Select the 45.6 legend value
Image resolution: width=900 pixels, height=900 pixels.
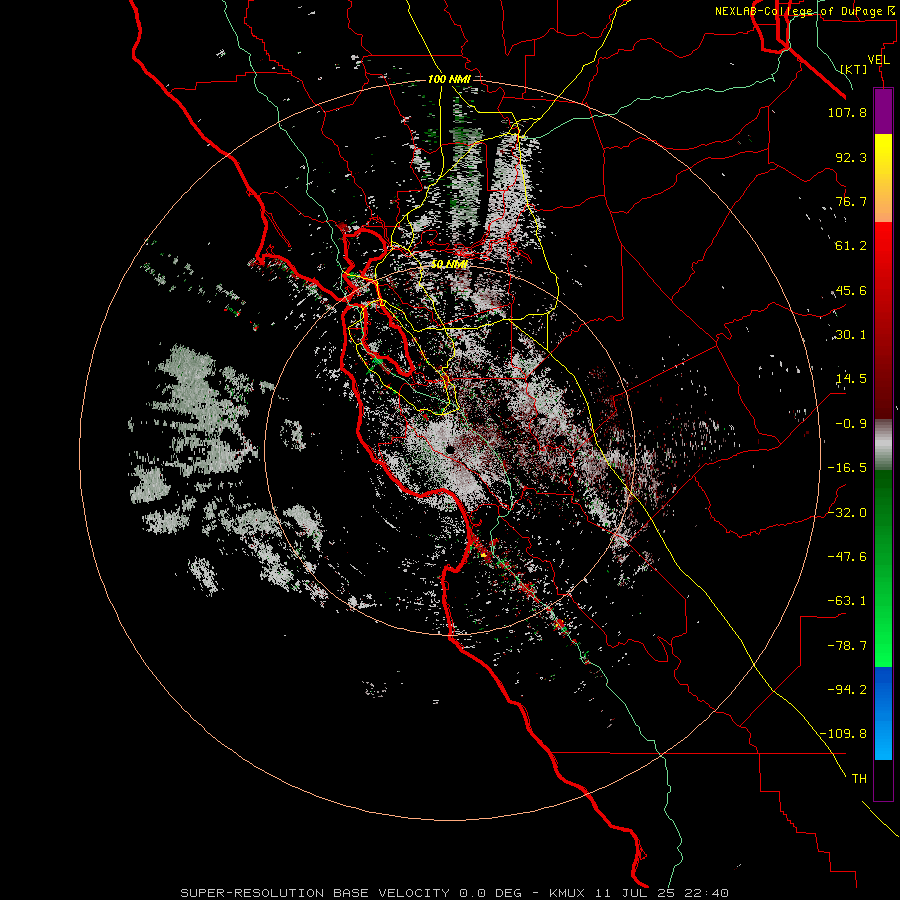851,290
